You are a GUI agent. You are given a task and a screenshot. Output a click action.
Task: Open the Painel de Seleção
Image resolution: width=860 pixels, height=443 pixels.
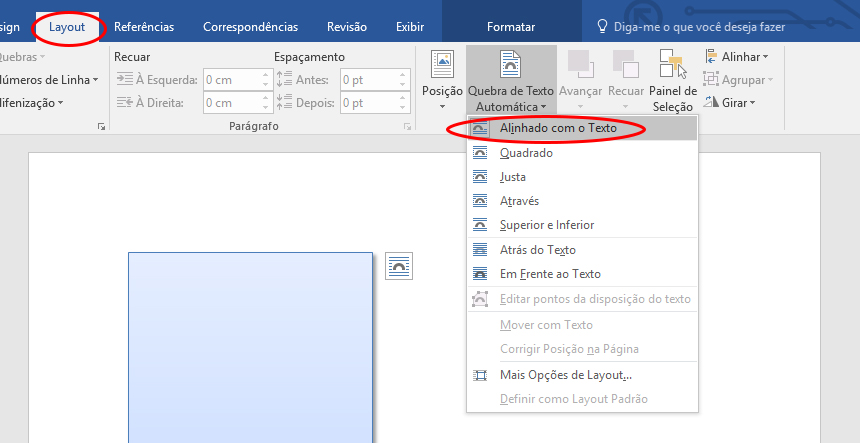673,79
